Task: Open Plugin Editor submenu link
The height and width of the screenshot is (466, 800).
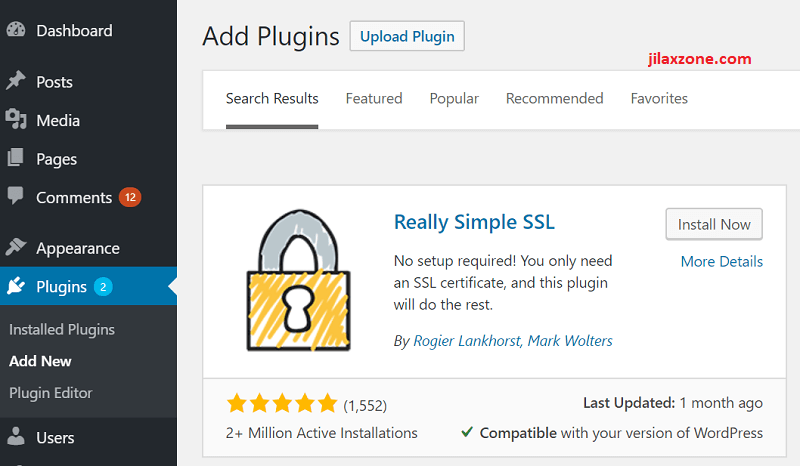Action: pos(51,393)
